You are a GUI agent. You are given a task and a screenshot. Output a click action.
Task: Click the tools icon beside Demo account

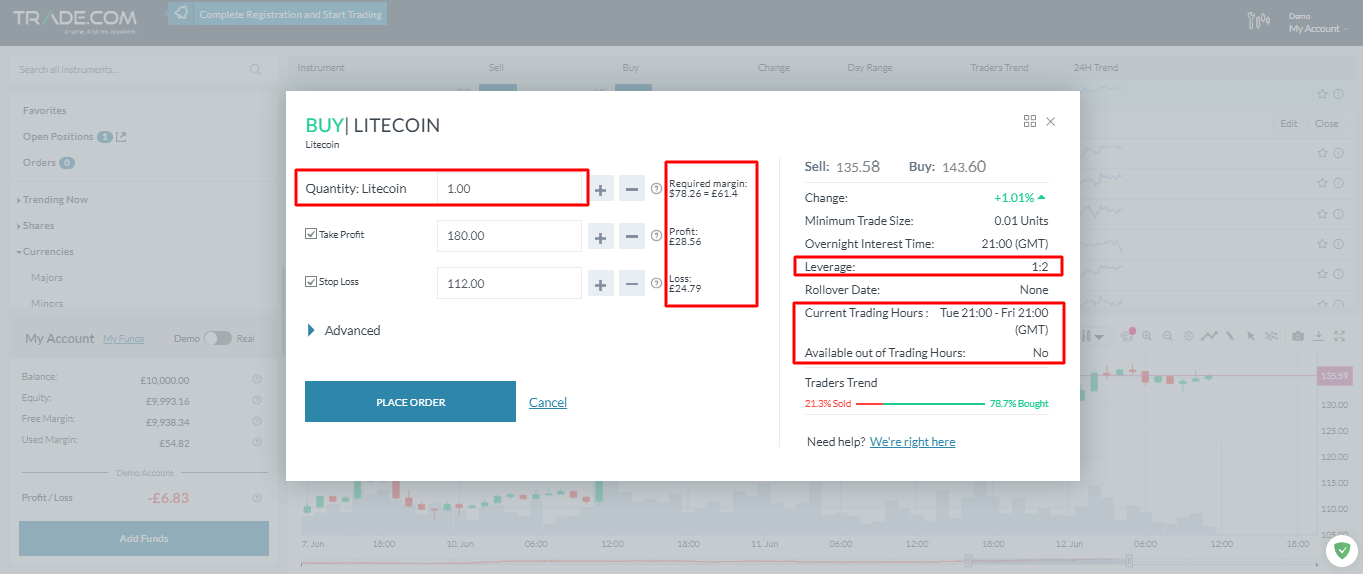pos(1259,20)
